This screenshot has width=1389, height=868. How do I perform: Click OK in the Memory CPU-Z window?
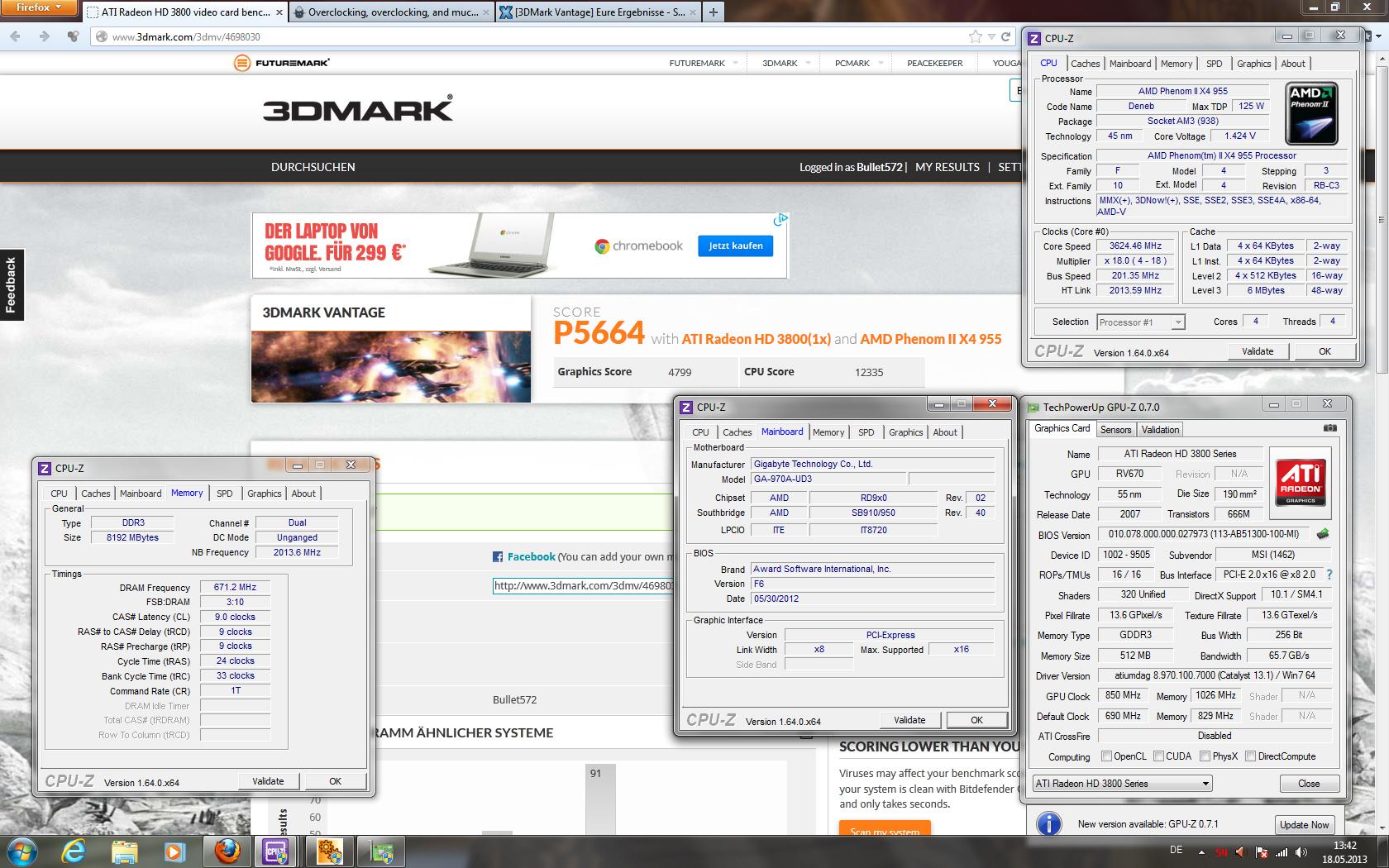click(335, 781)
